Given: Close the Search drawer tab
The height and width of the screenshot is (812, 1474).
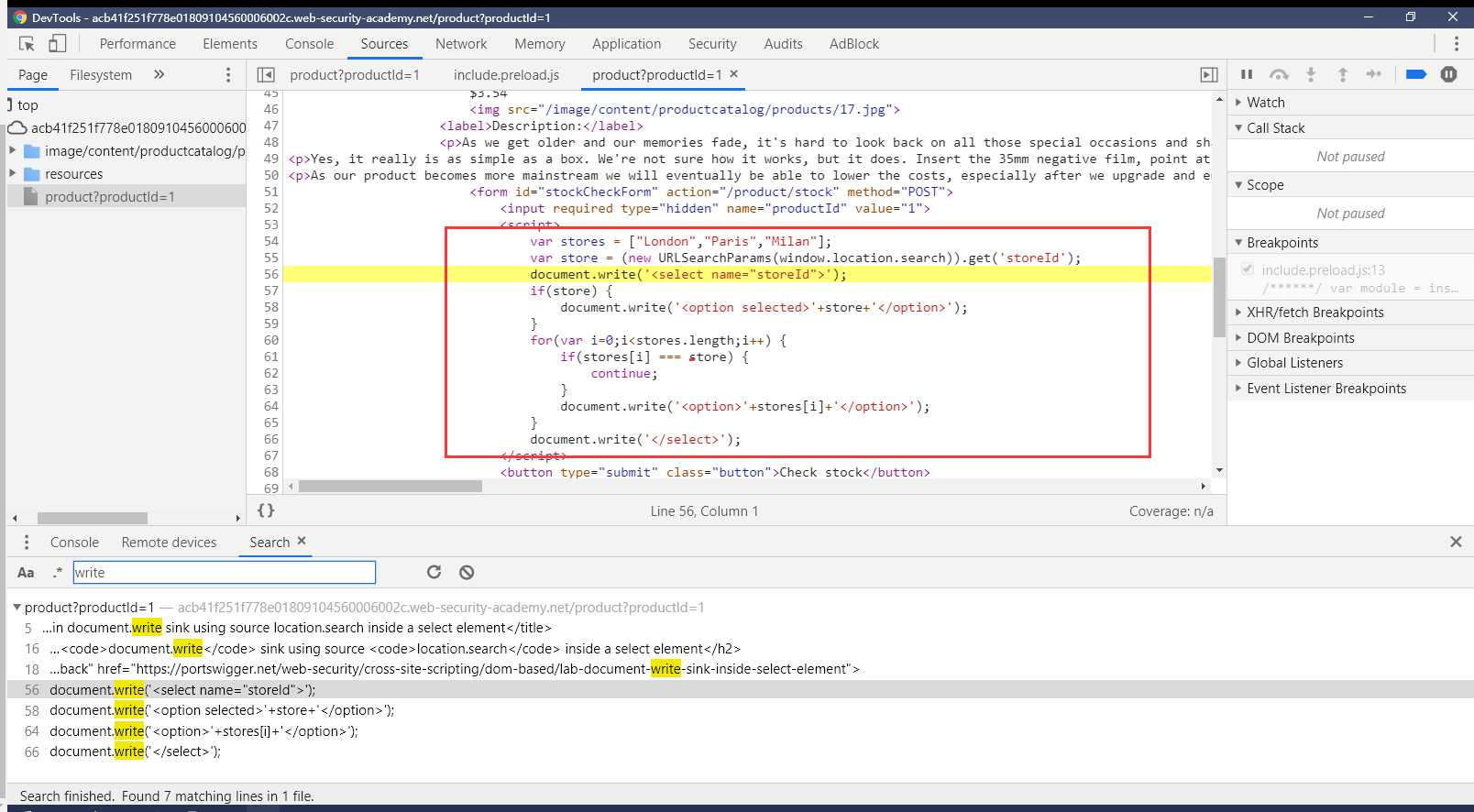Looking at the screenshot, I should point(302,541).
